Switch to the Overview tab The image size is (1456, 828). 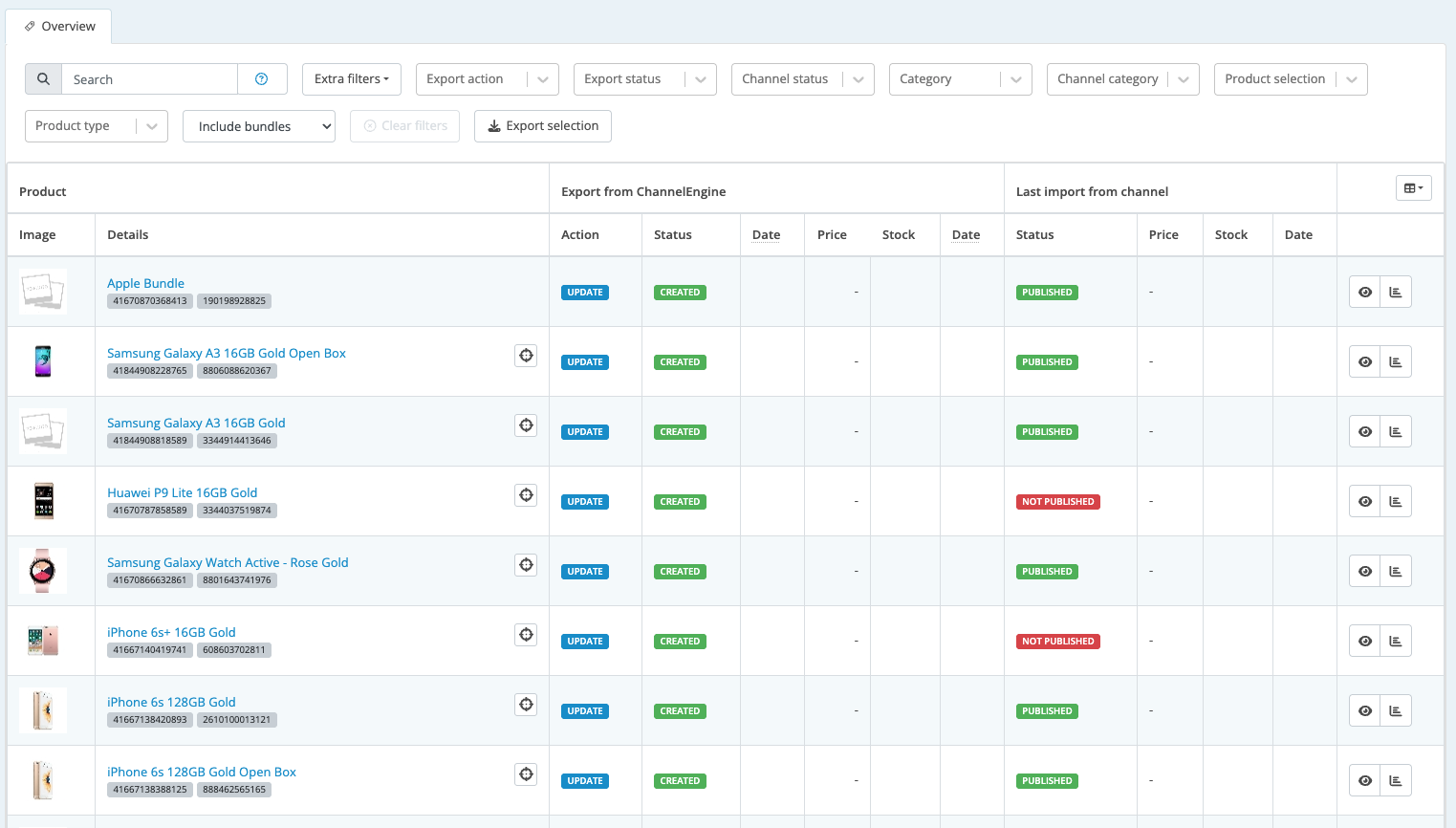coord(59,27)
